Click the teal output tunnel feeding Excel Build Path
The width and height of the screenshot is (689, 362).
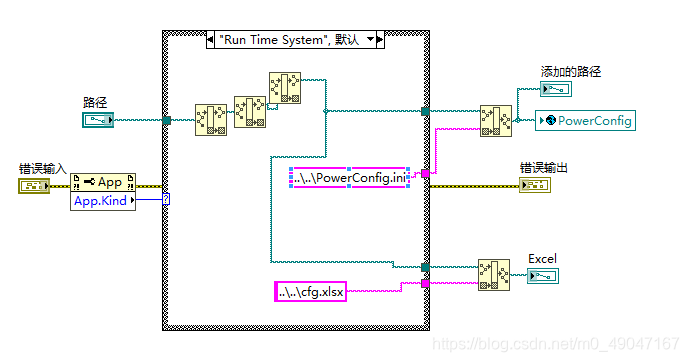click(425, 267)
